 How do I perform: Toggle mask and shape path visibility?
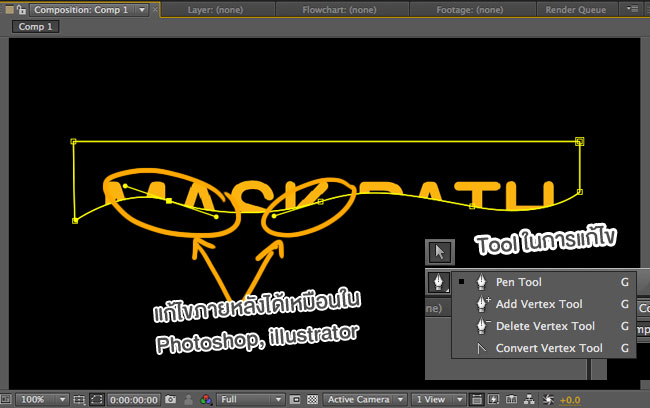tap(97, 400)
